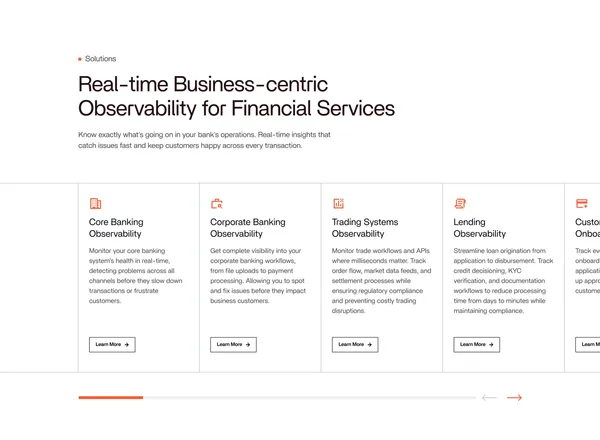Click the 'Get complete visibility' description
The image size is (600, 440).
258,275
